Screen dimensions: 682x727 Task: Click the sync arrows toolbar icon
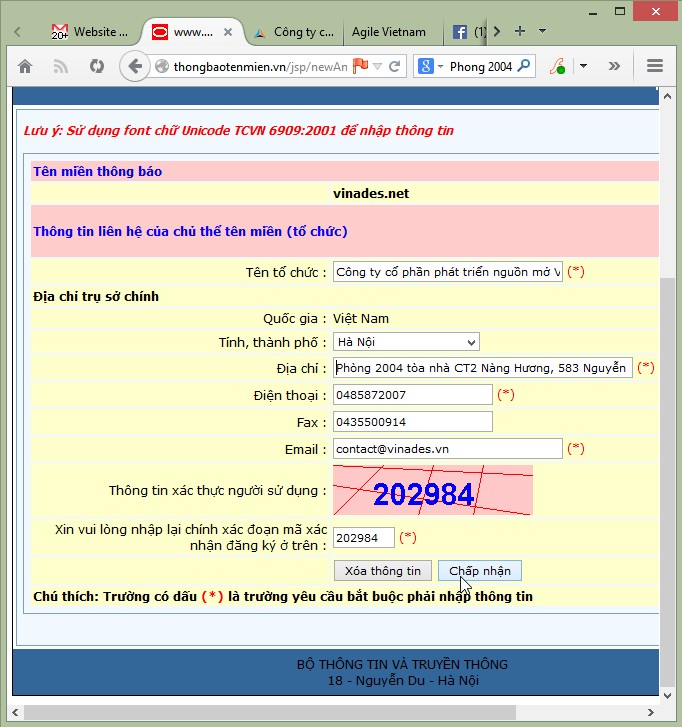97,66
